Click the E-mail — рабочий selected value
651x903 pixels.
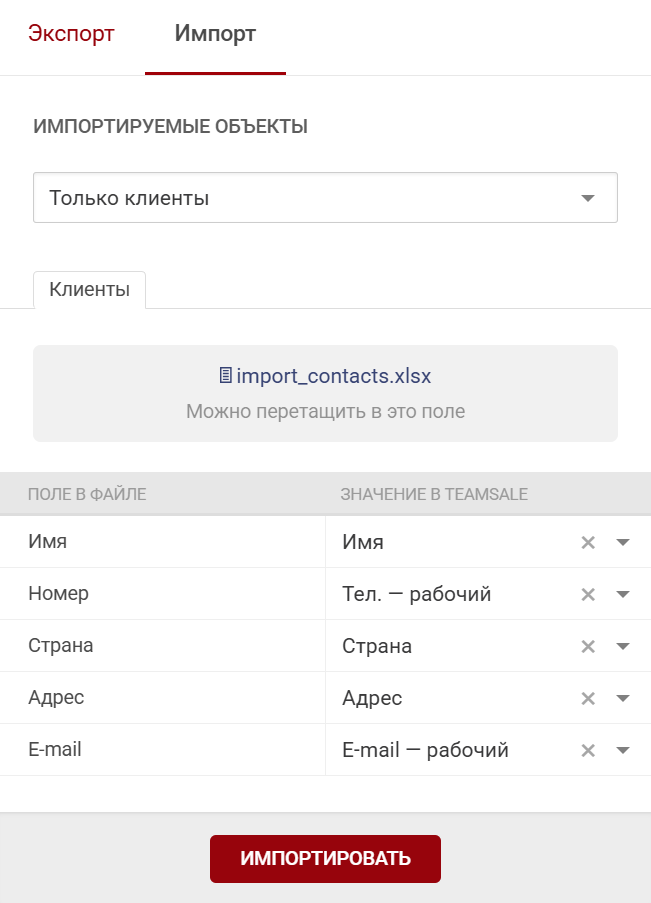425,750
